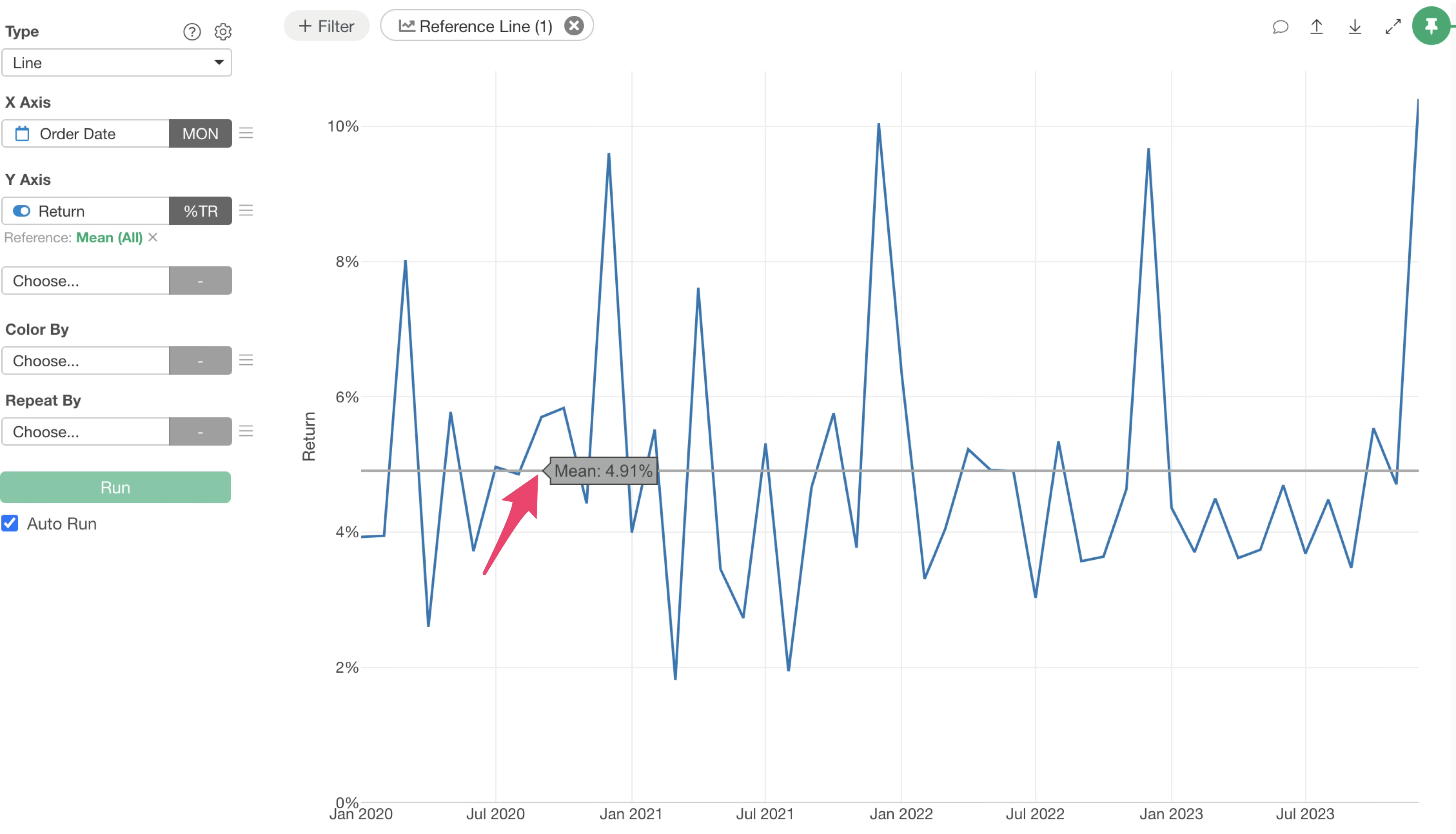Click the Run button
Image resolution: width=1456 pixels, height=834 pixels.
pos(115,487)
